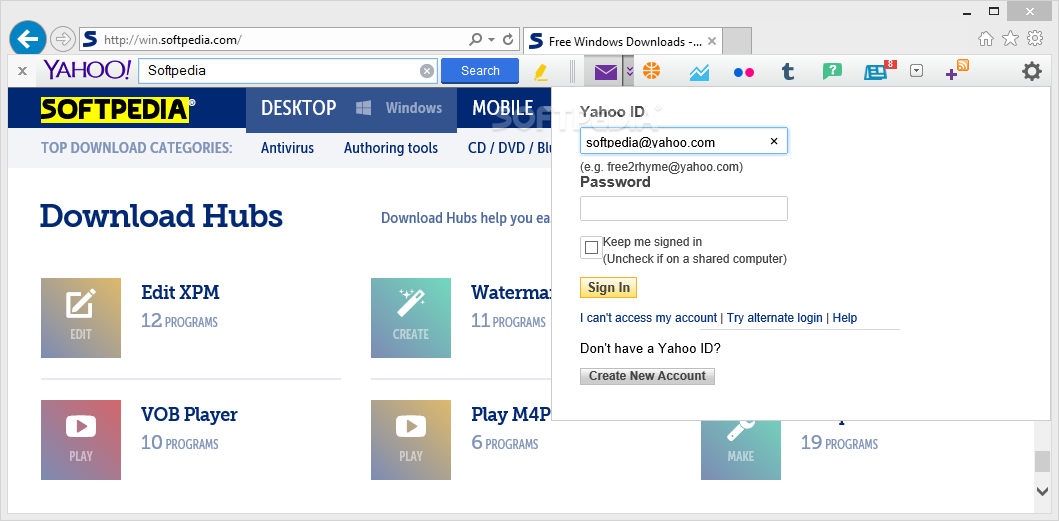1059x521 pixels.
Task: Open Yahoo Answers question bubble icon
Action: point(832,72)
